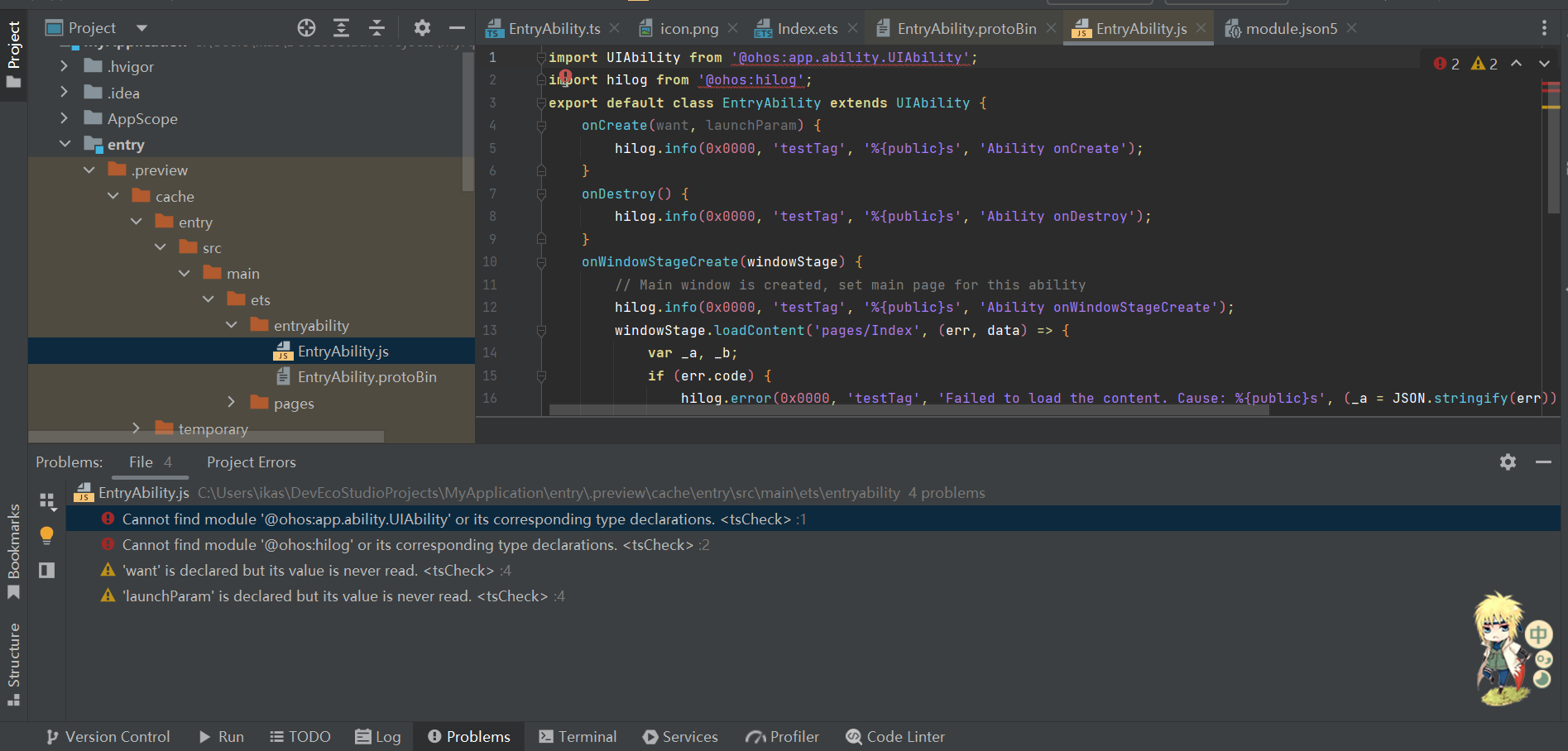The image size is (1568, 751).
Task: Switch to Index.ets editor tab
Action: tap(797, 28)
